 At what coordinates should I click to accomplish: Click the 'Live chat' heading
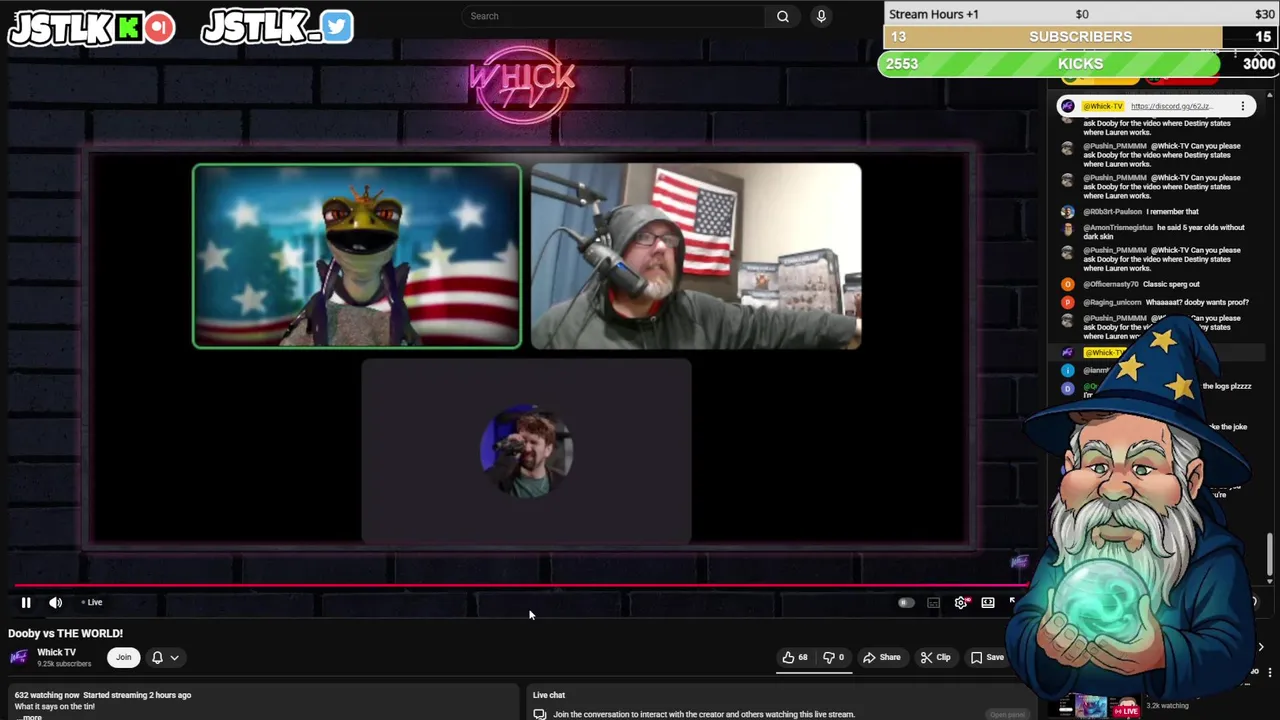click(x=549, y=695)
